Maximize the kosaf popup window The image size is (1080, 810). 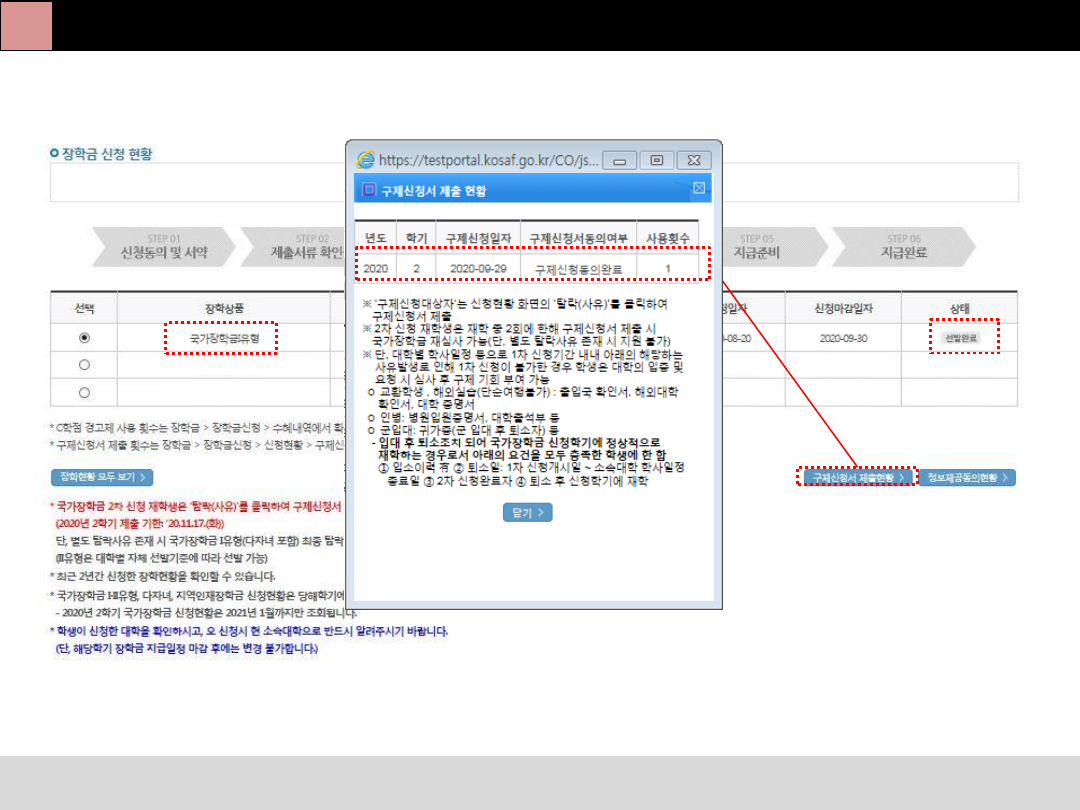coord(656,160)
